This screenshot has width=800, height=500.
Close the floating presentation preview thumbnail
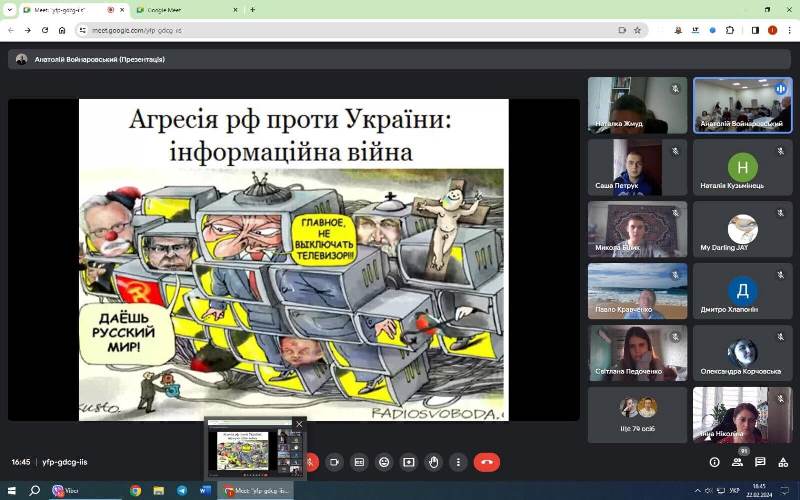(299, 424)
